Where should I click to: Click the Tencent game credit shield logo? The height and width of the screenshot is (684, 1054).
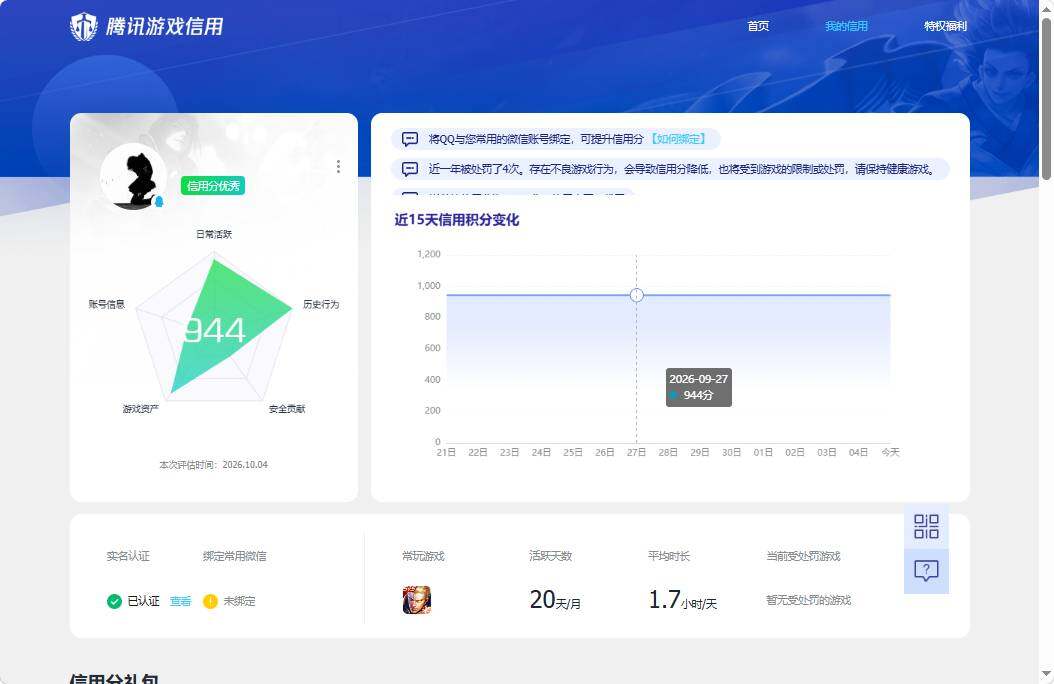[84, 27]
